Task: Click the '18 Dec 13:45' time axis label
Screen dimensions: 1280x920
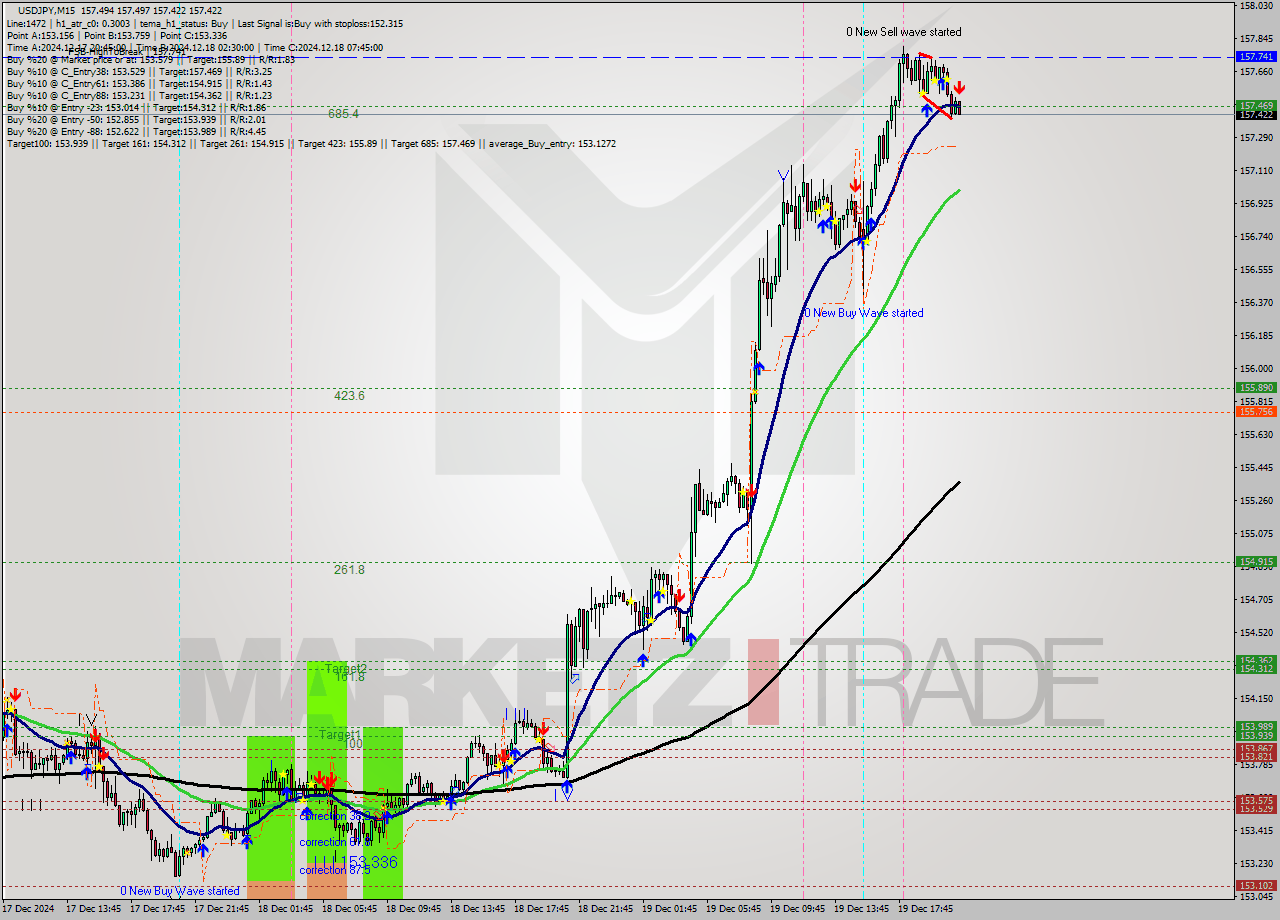Action: (478, 909)
